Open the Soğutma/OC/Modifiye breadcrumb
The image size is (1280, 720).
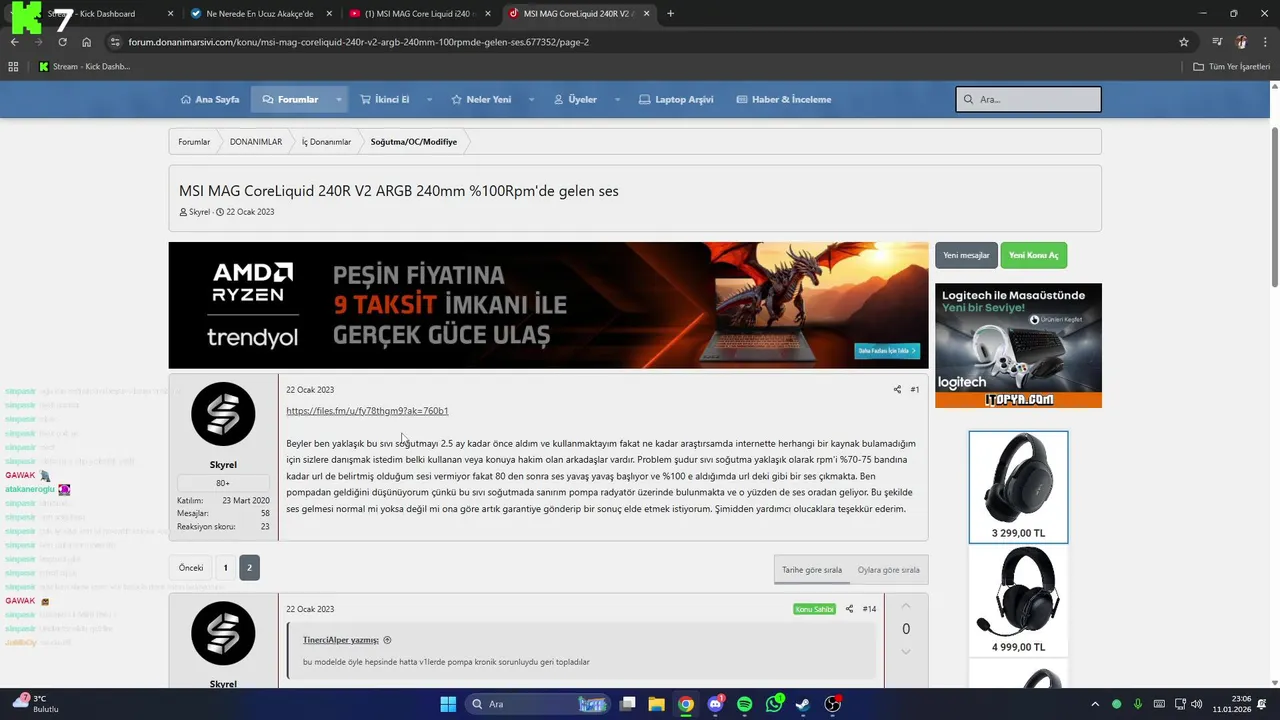pos(413,142)
